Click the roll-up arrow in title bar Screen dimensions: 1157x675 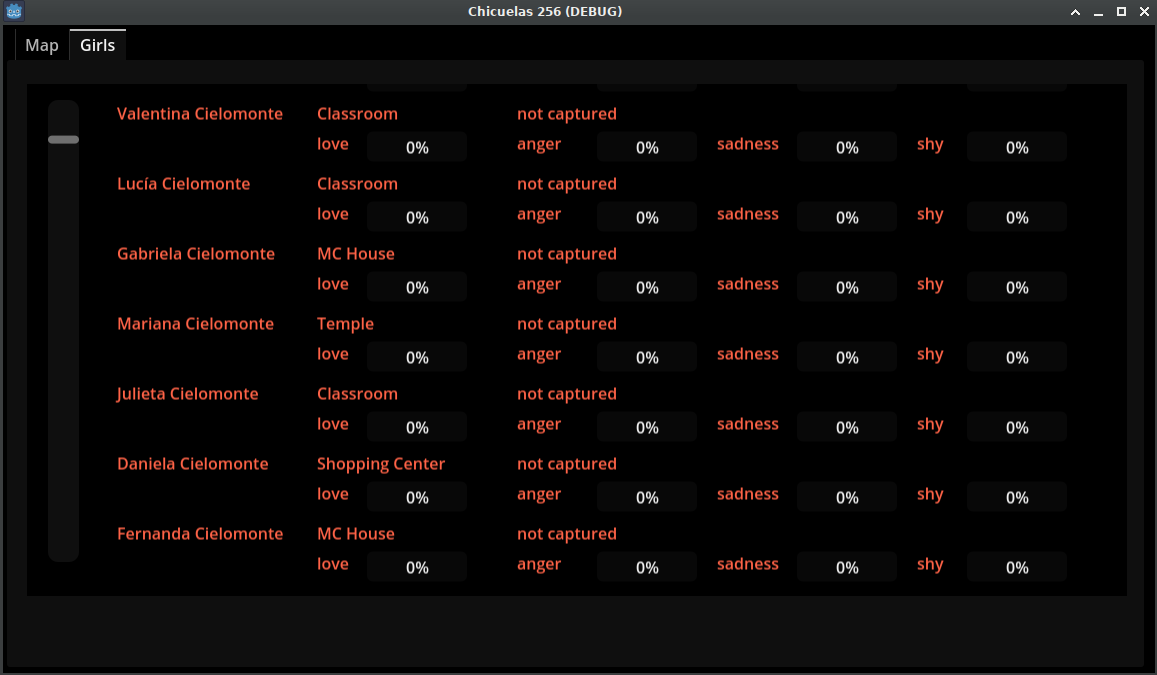click(x=1075, y=12)
